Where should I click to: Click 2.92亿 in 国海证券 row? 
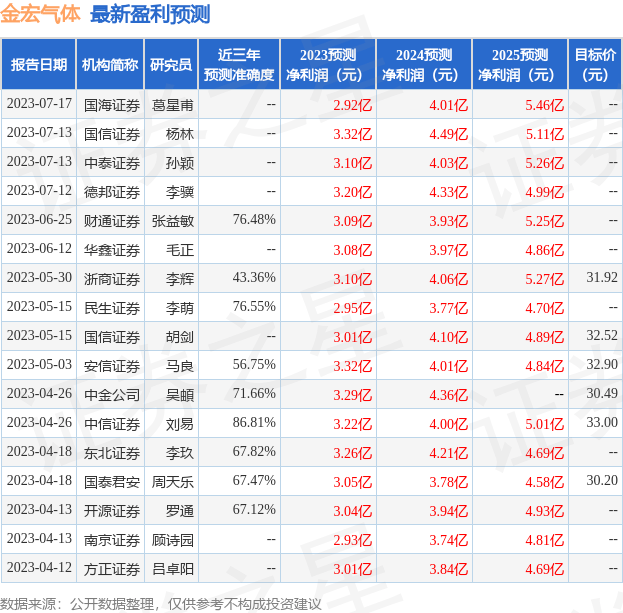[x=352, y=105]
